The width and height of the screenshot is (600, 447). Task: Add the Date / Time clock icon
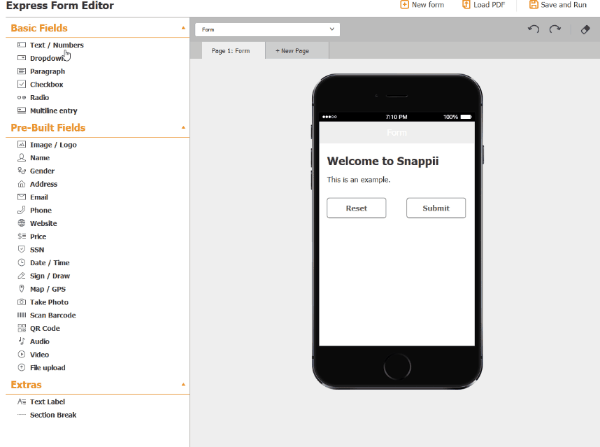(21, 263)
